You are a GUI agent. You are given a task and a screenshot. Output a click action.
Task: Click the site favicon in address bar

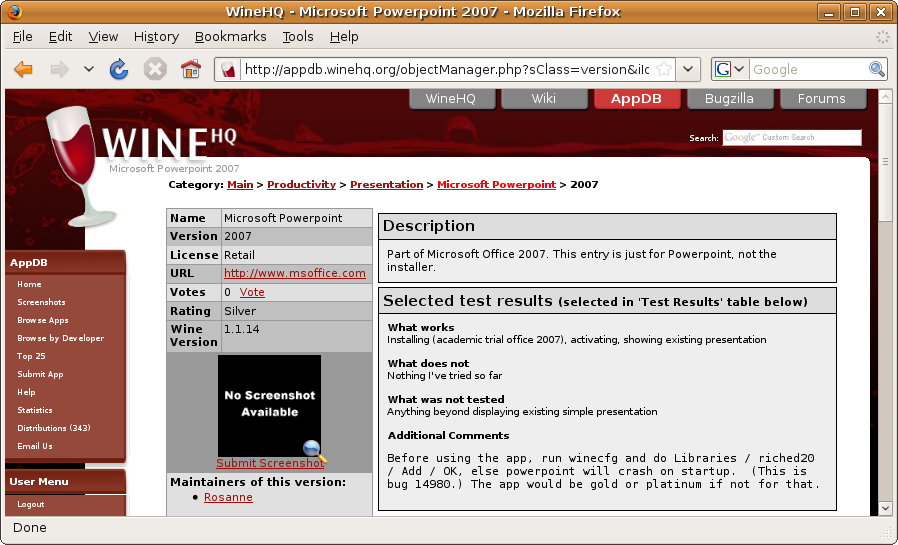click(x=229, y=70)
